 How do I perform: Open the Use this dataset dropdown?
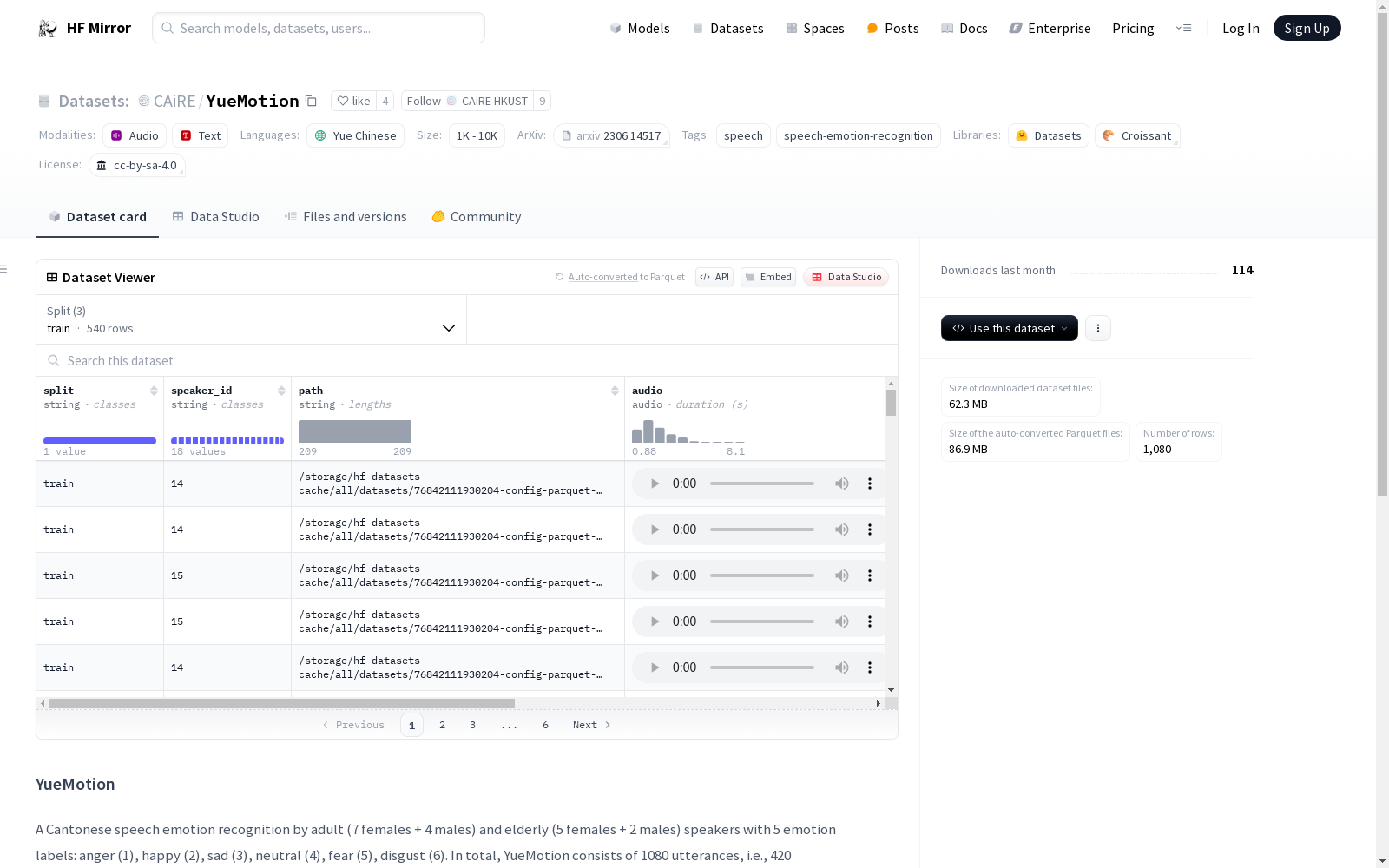click(1010, 328)
